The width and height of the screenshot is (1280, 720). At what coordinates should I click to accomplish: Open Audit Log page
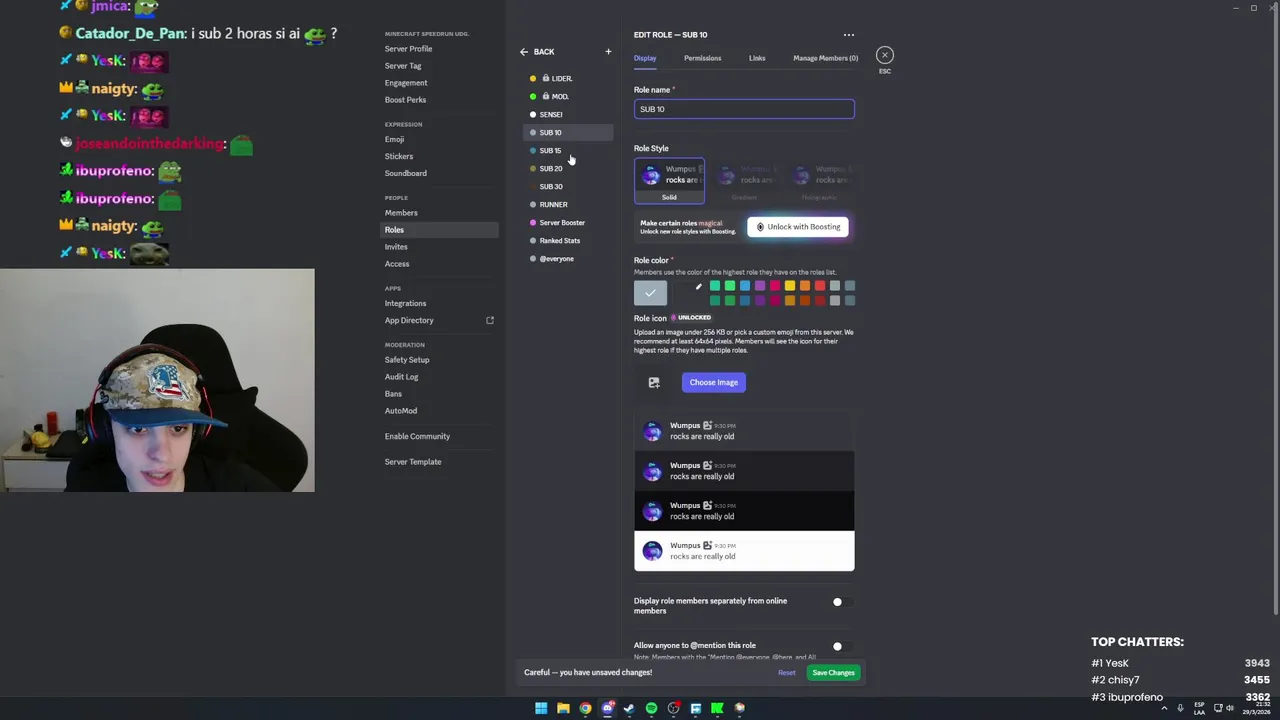(401, 377)
